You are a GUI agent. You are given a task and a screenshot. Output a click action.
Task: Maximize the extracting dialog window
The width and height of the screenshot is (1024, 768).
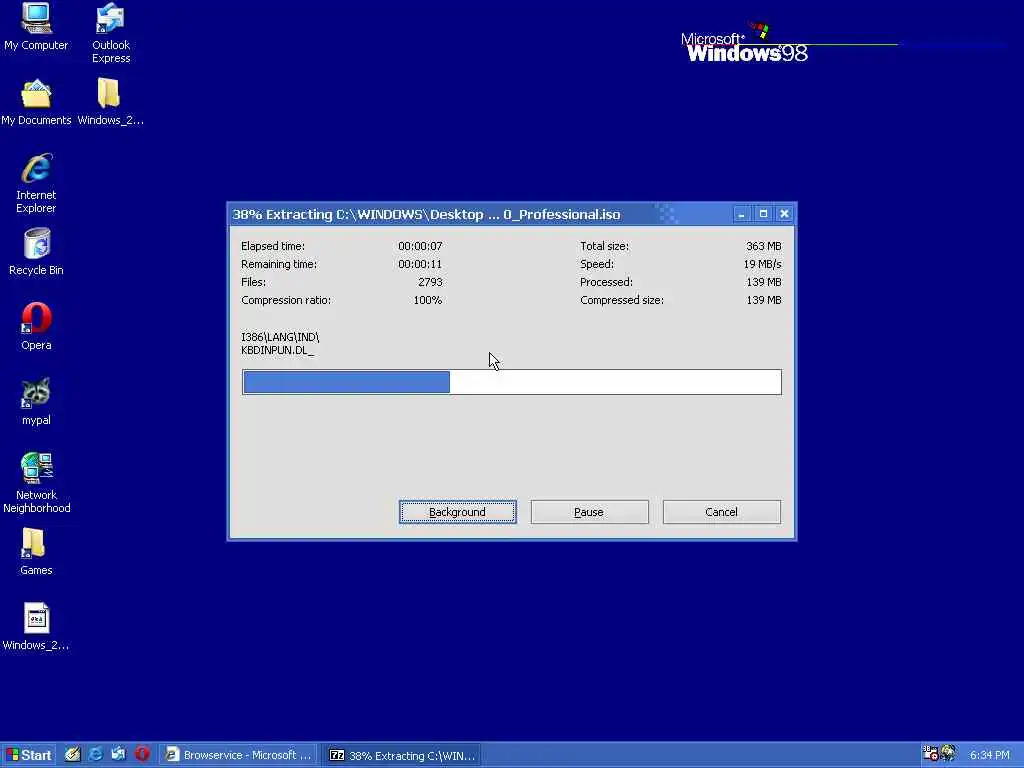[x=763, y=214]
